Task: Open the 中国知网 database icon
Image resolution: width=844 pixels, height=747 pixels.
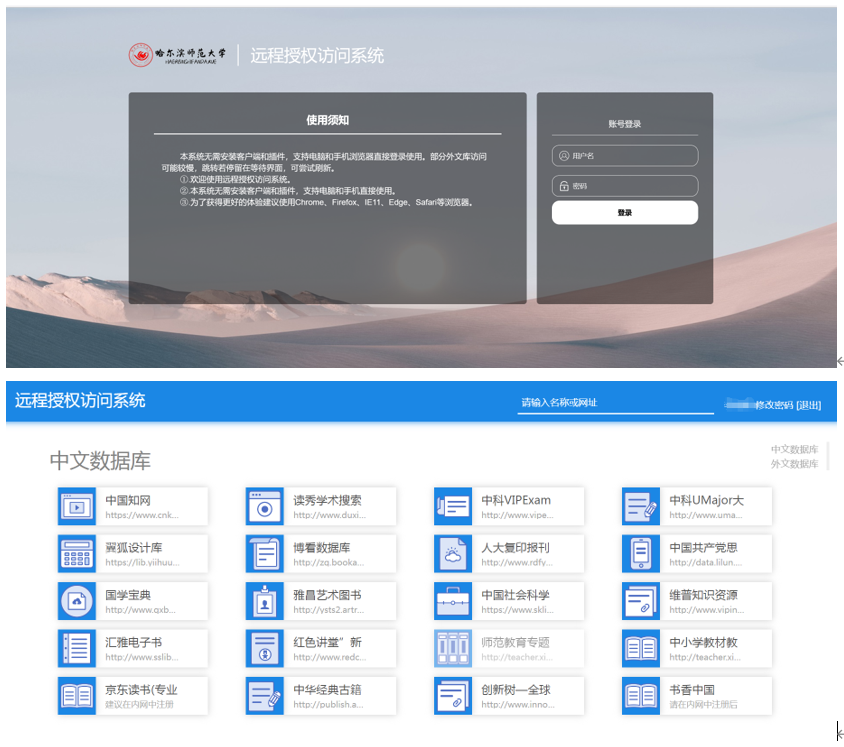Action: tap(77, 506)
